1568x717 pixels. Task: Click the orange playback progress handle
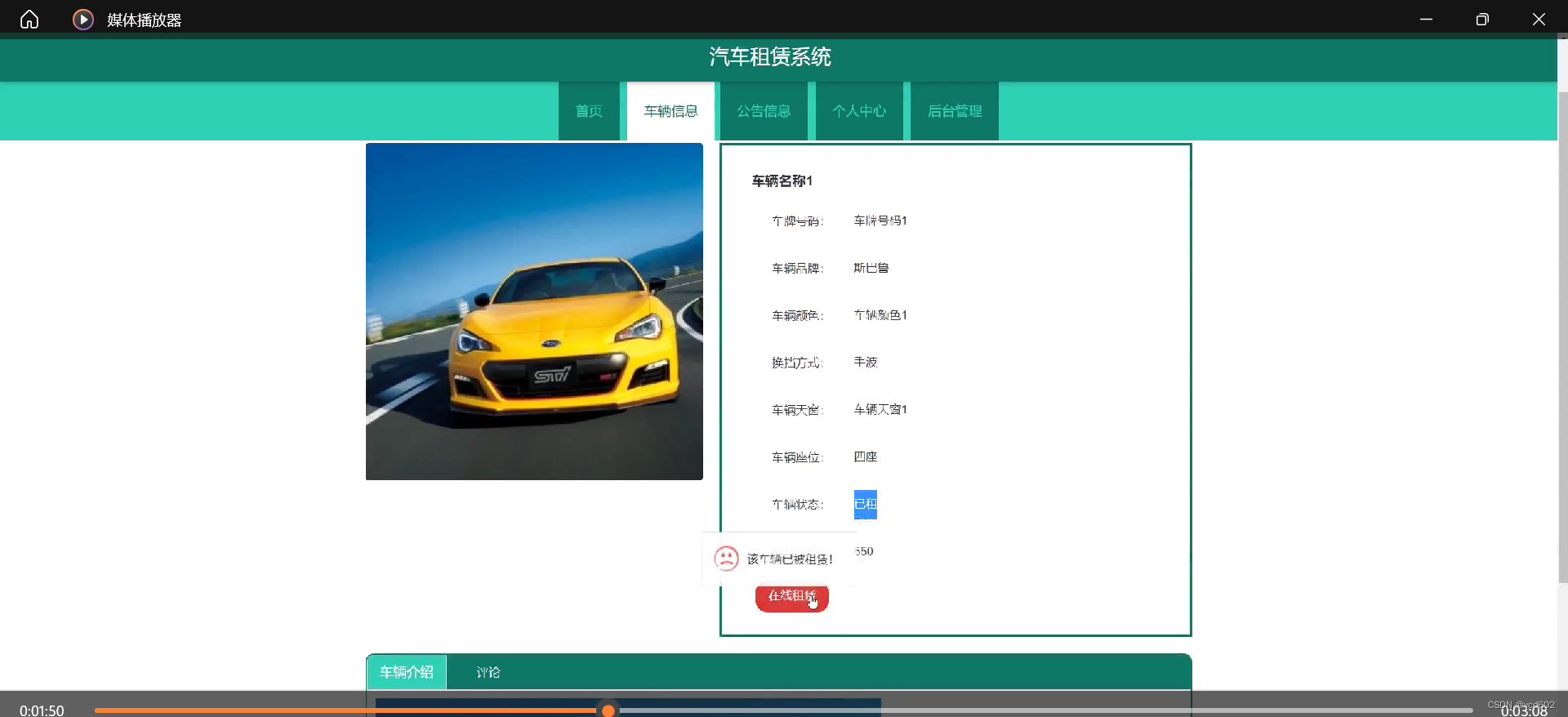608,710
